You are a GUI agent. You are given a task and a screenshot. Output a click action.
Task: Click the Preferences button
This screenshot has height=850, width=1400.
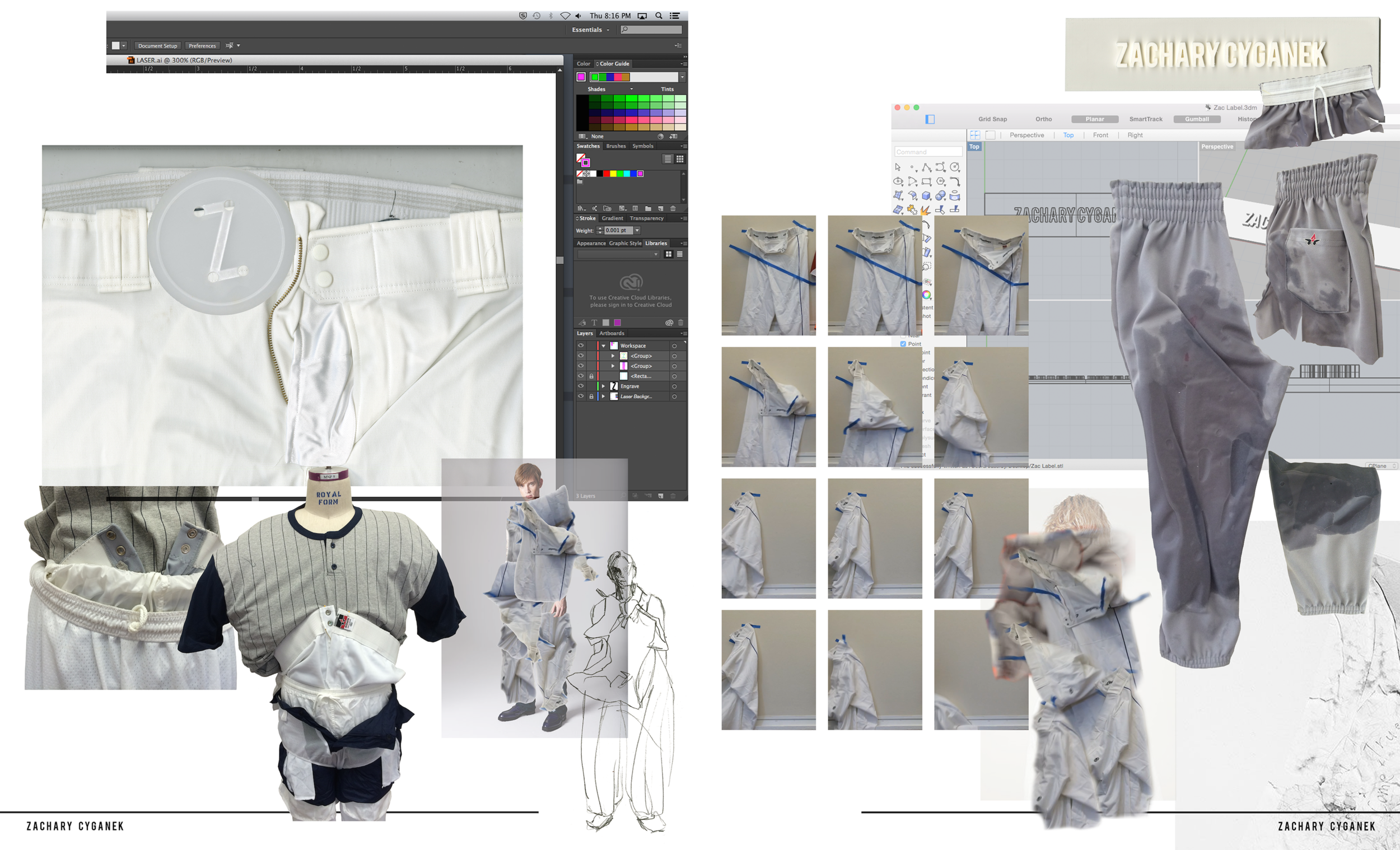point(202,45)
